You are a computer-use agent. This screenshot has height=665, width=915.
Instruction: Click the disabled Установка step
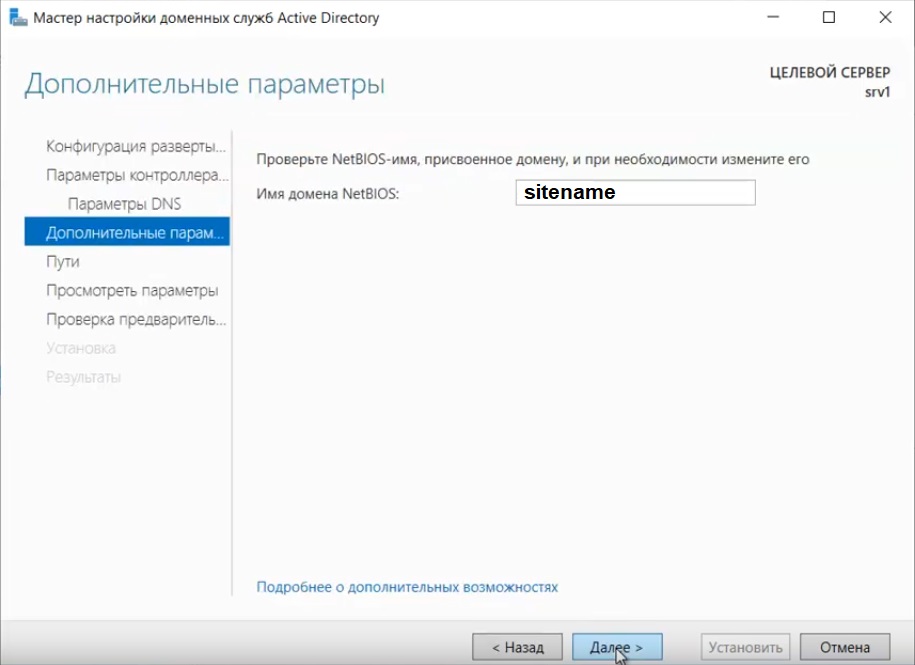[81, 349]
